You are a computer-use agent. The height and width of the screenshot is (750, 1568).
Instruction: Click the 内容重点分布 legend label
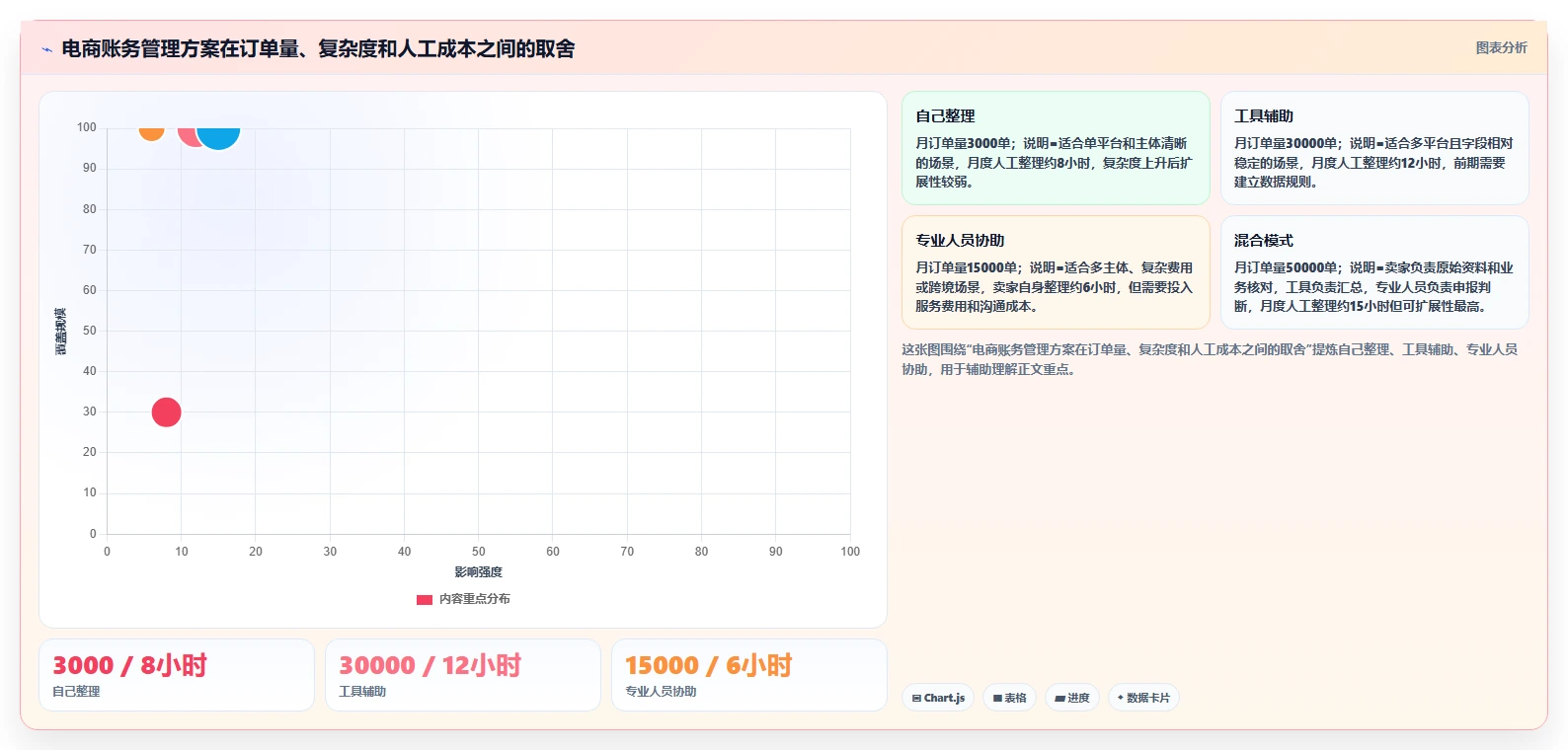tap(475, 599)
